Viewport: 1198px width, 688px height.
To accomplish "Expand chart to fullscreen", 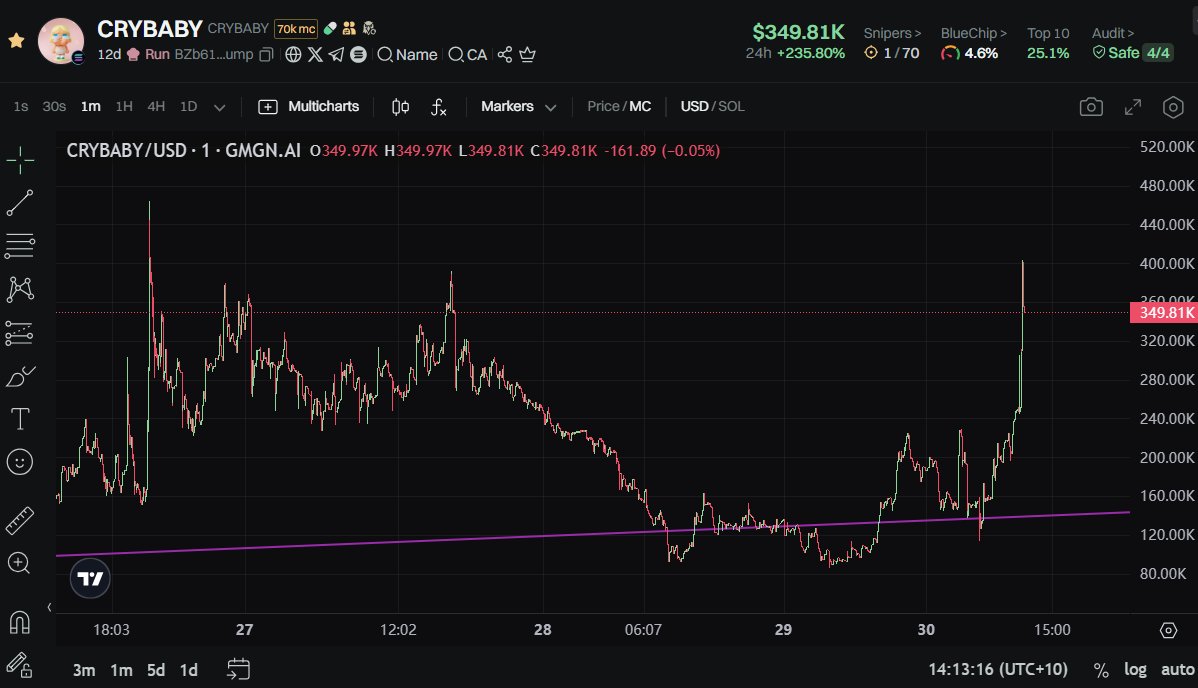I will 1132,107.
